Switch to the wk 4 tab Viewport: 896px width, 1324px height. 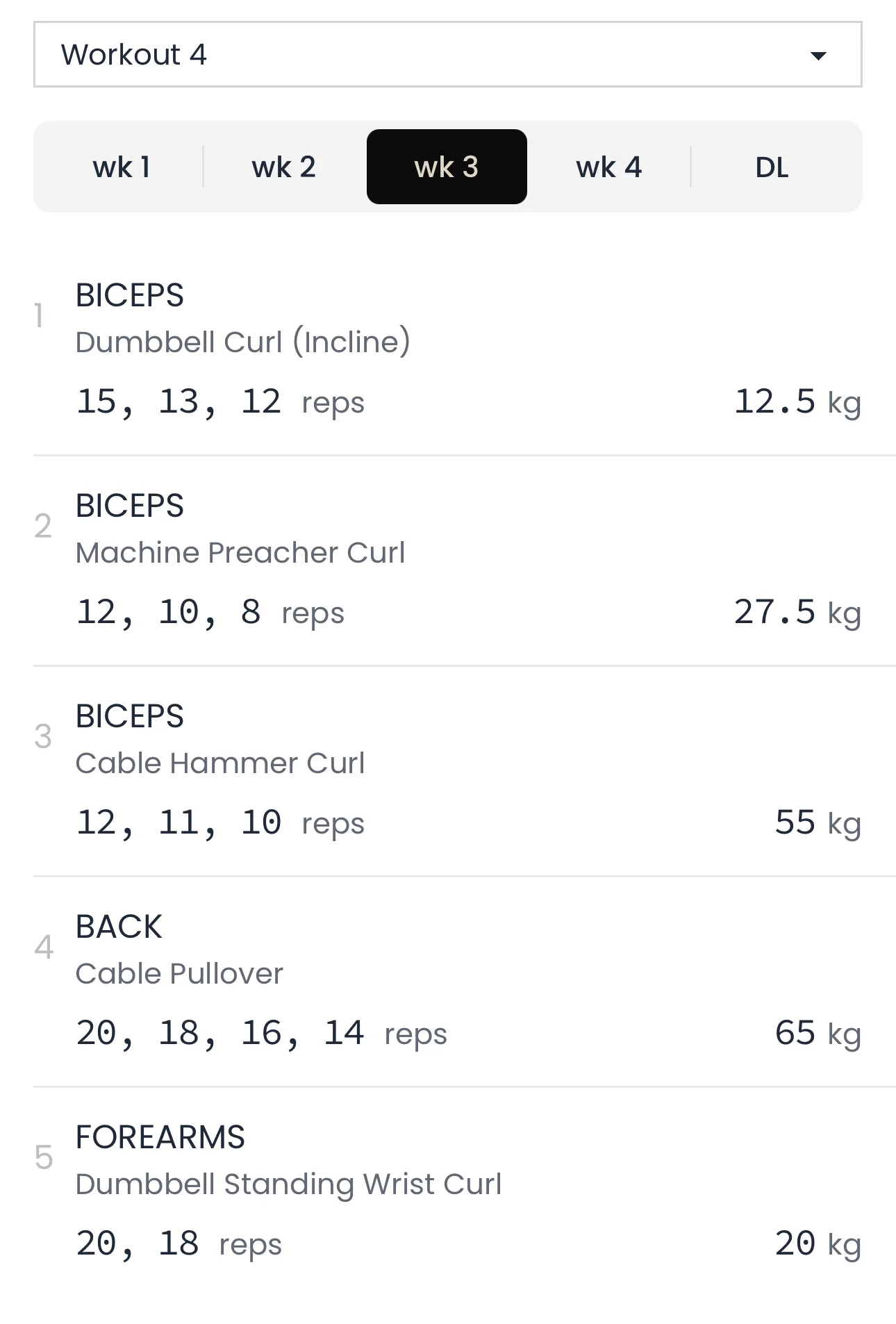pyautogui.click(x=608, y=167)
